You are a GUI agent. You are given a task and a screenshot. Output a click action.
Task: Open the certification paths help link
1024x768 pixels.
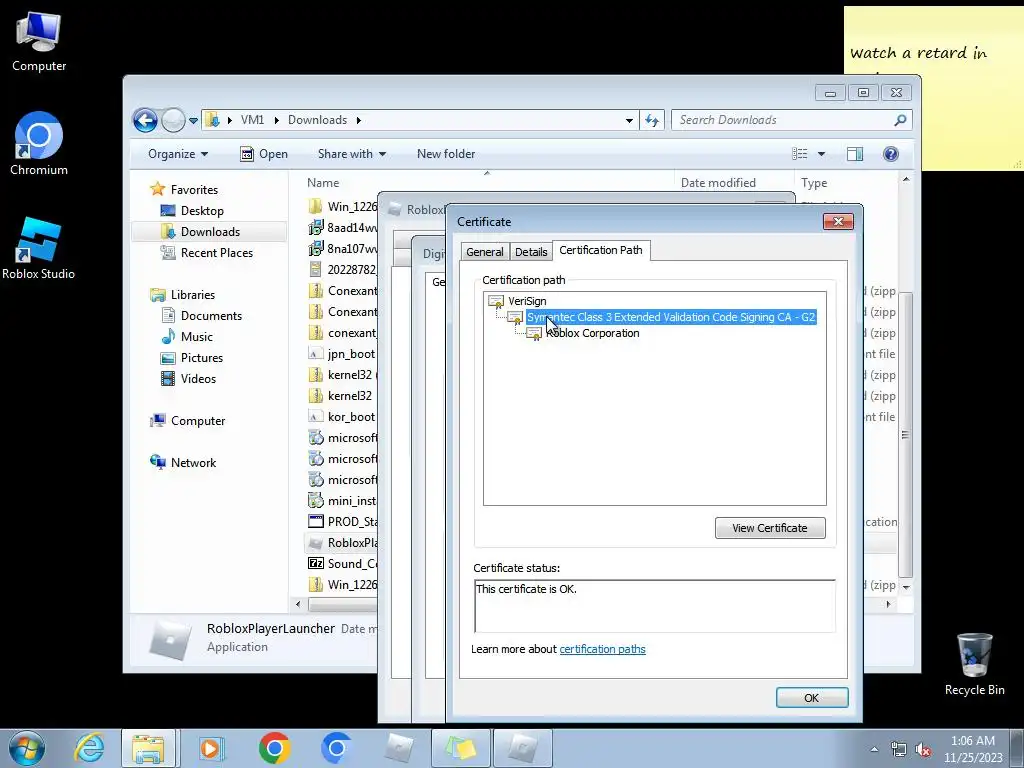tap(602, 649)
